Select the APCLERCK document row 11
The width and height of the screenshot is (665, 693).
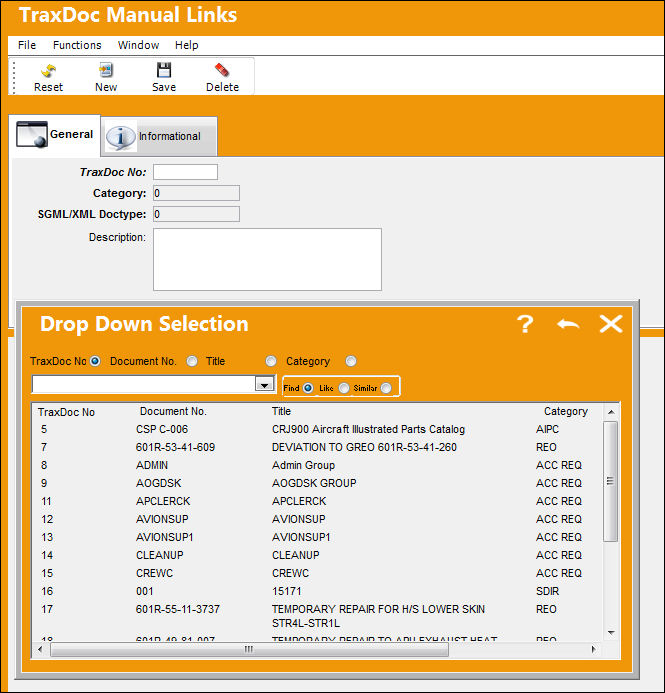click(317, 501)
